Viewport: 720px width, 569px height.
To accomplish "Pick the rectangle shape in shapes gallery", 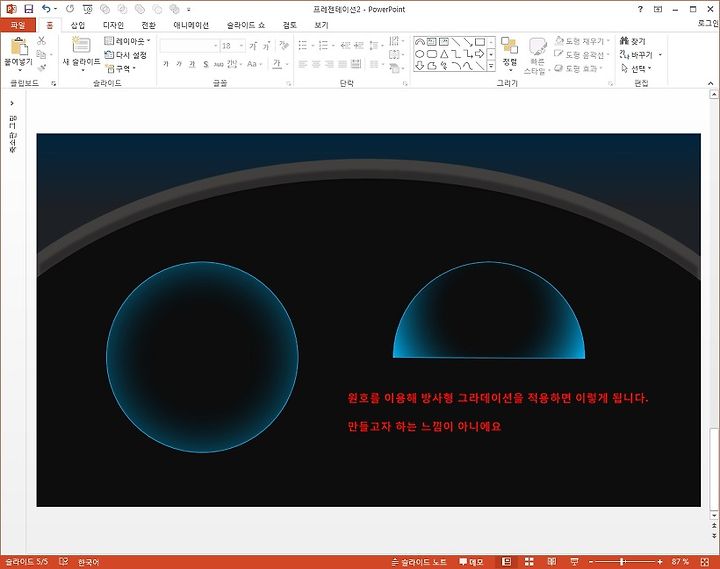I will tap(479, 42).
